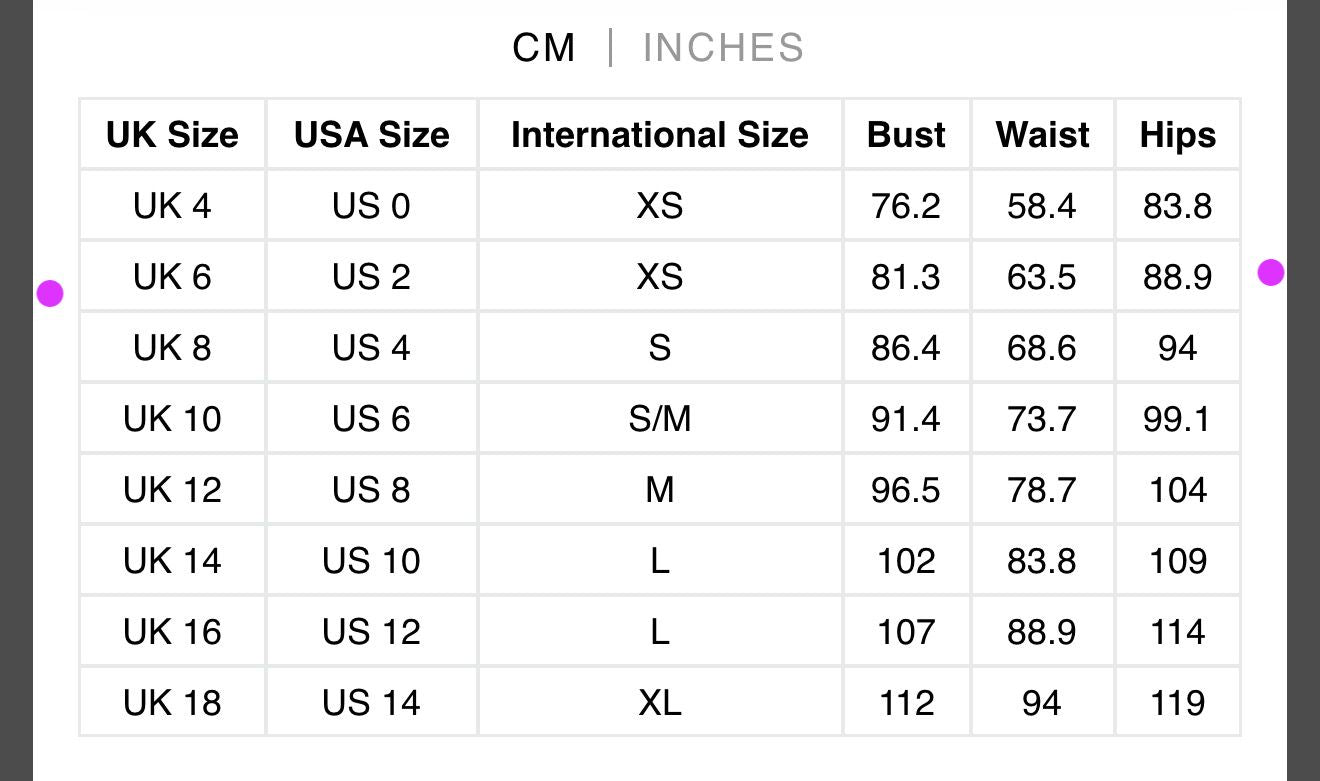
Task: Click the USA Size column header
Action: click(x=371, y=135)
